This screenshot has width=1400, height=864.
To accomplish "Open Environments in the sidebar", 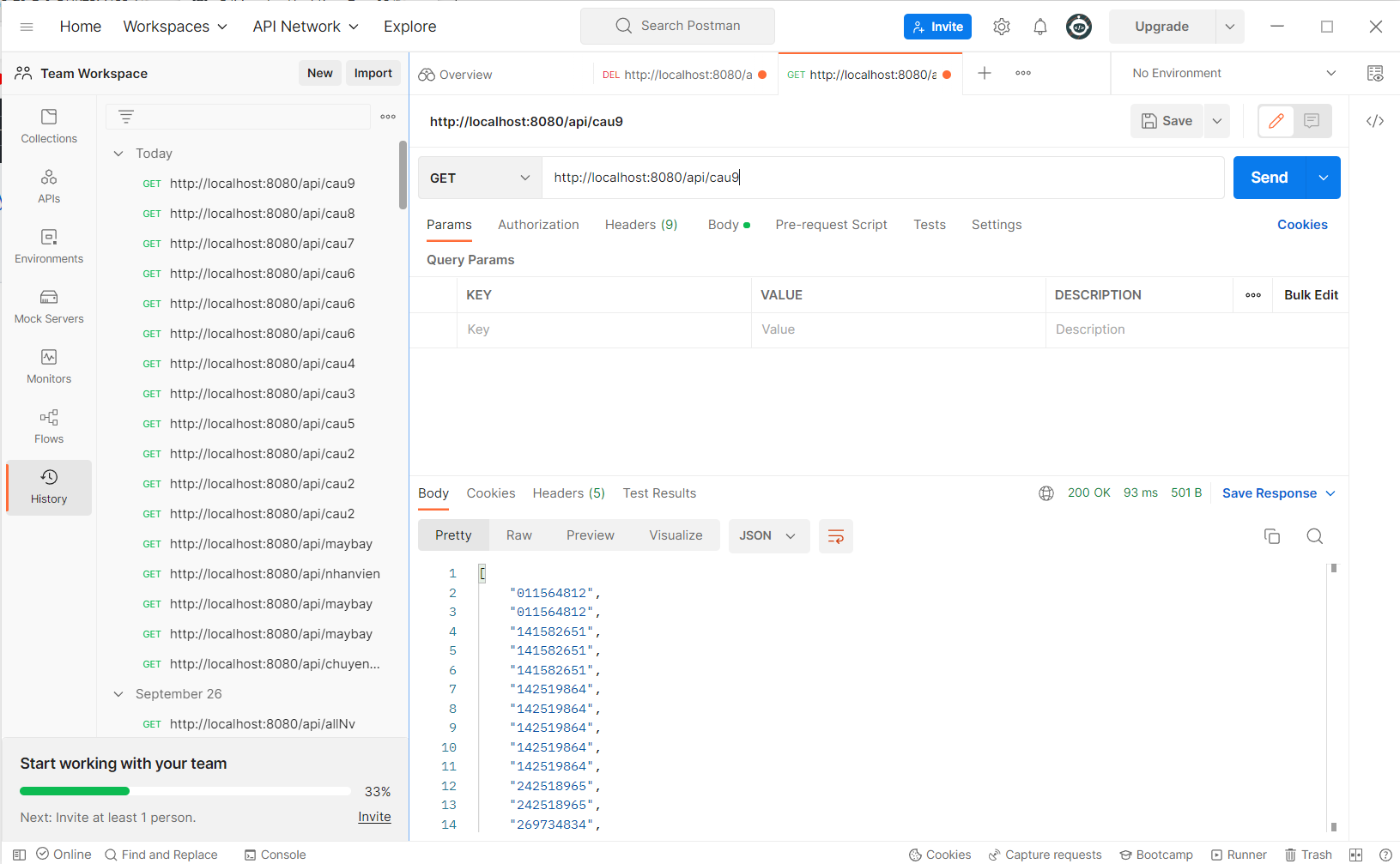I will (x=49, y=246).
